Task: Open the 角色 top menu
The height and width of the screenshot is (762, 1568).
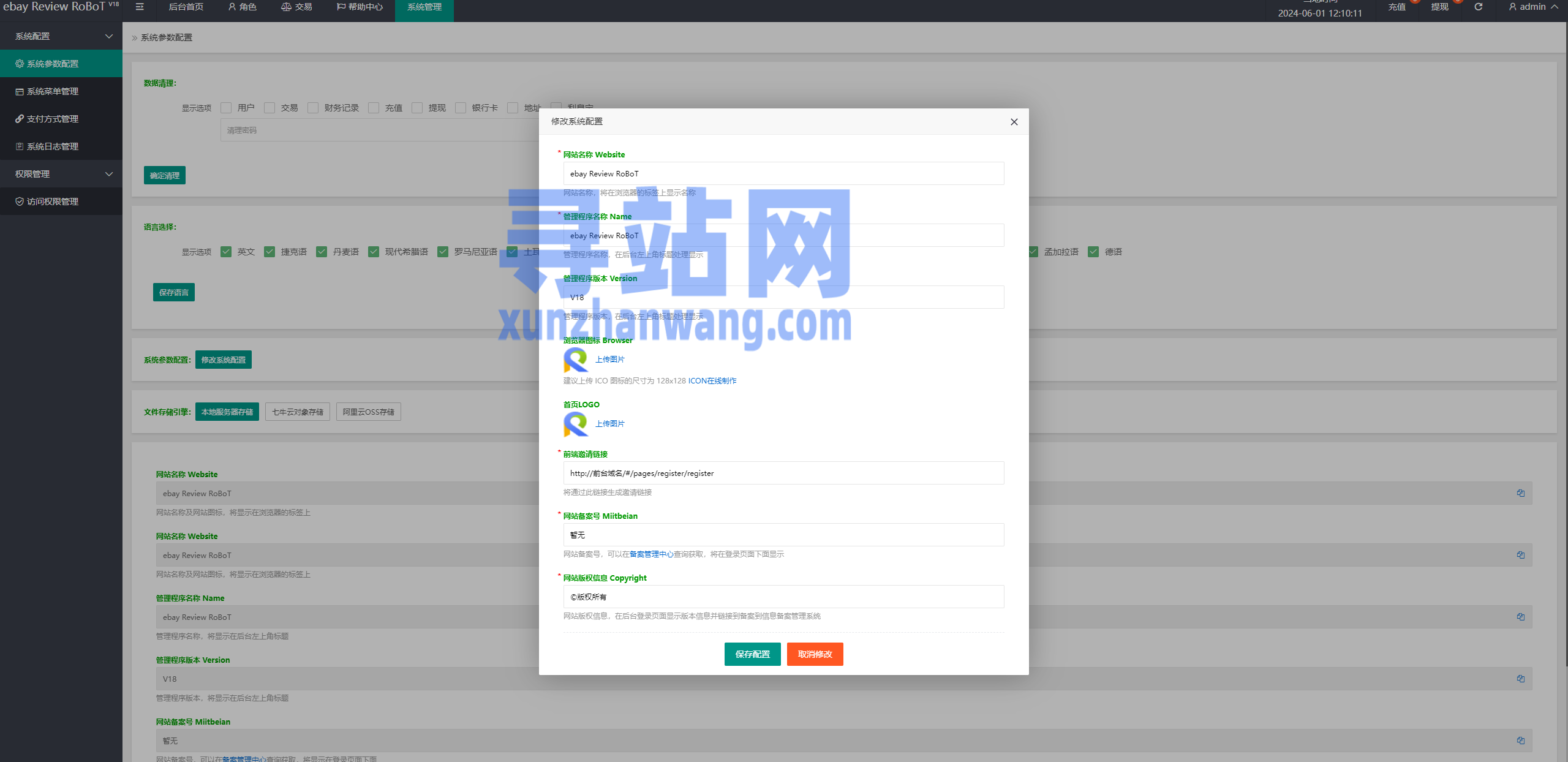Action: (x=242, y=7)
